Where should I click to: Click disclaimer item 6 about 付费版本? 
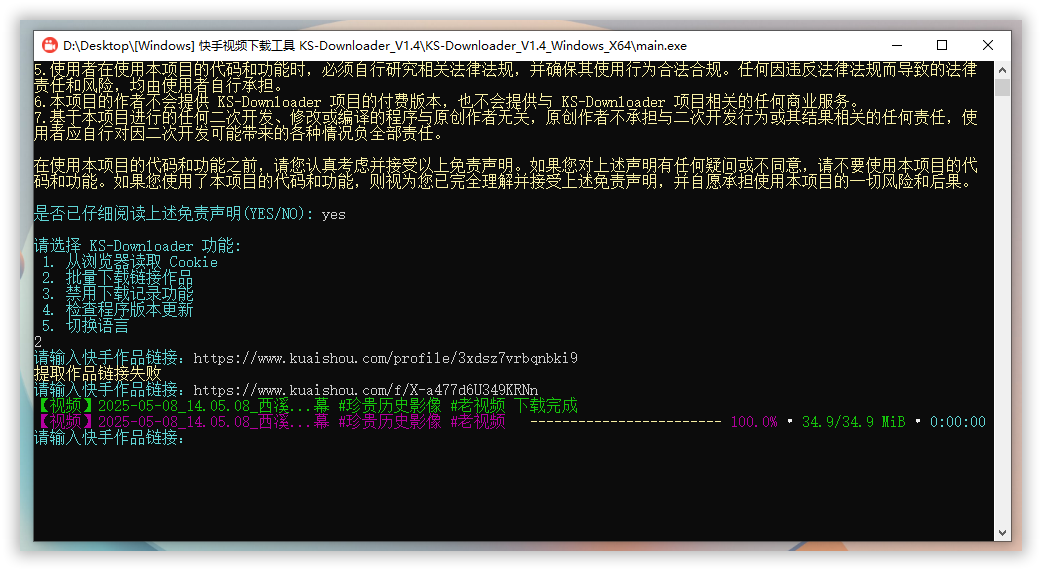point(447,102)
